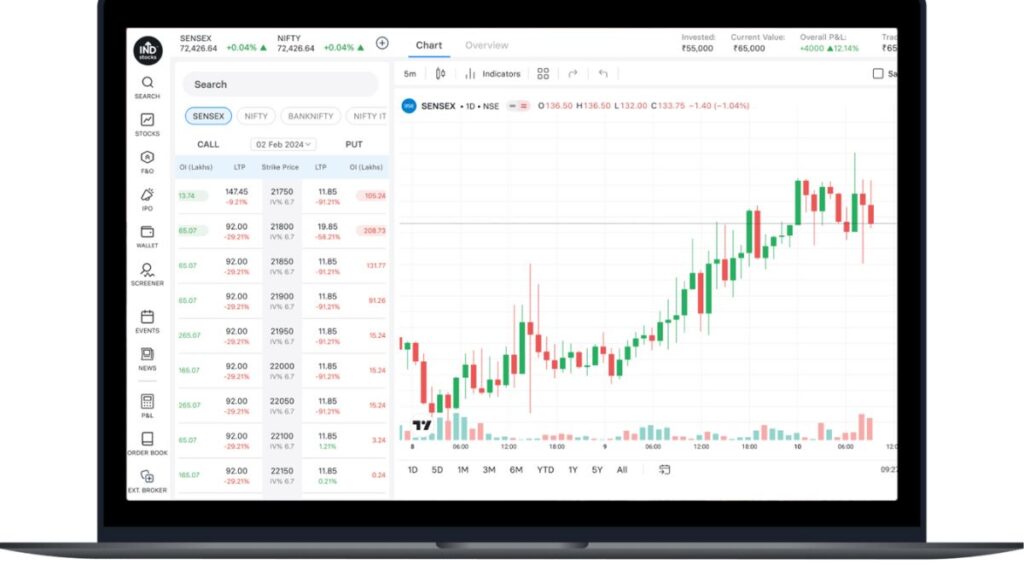Select strike price 21950 row
1024x570 pixels.
pos(281,336)
